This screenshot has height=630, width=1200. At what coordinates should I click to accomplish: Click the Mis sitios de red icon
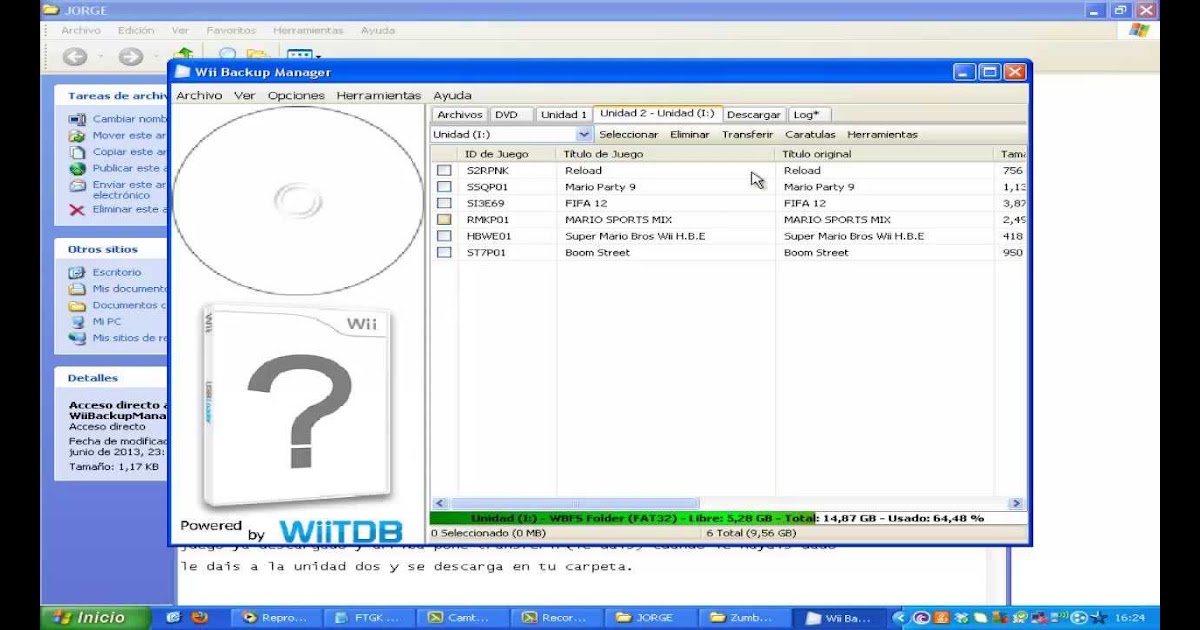77,338
